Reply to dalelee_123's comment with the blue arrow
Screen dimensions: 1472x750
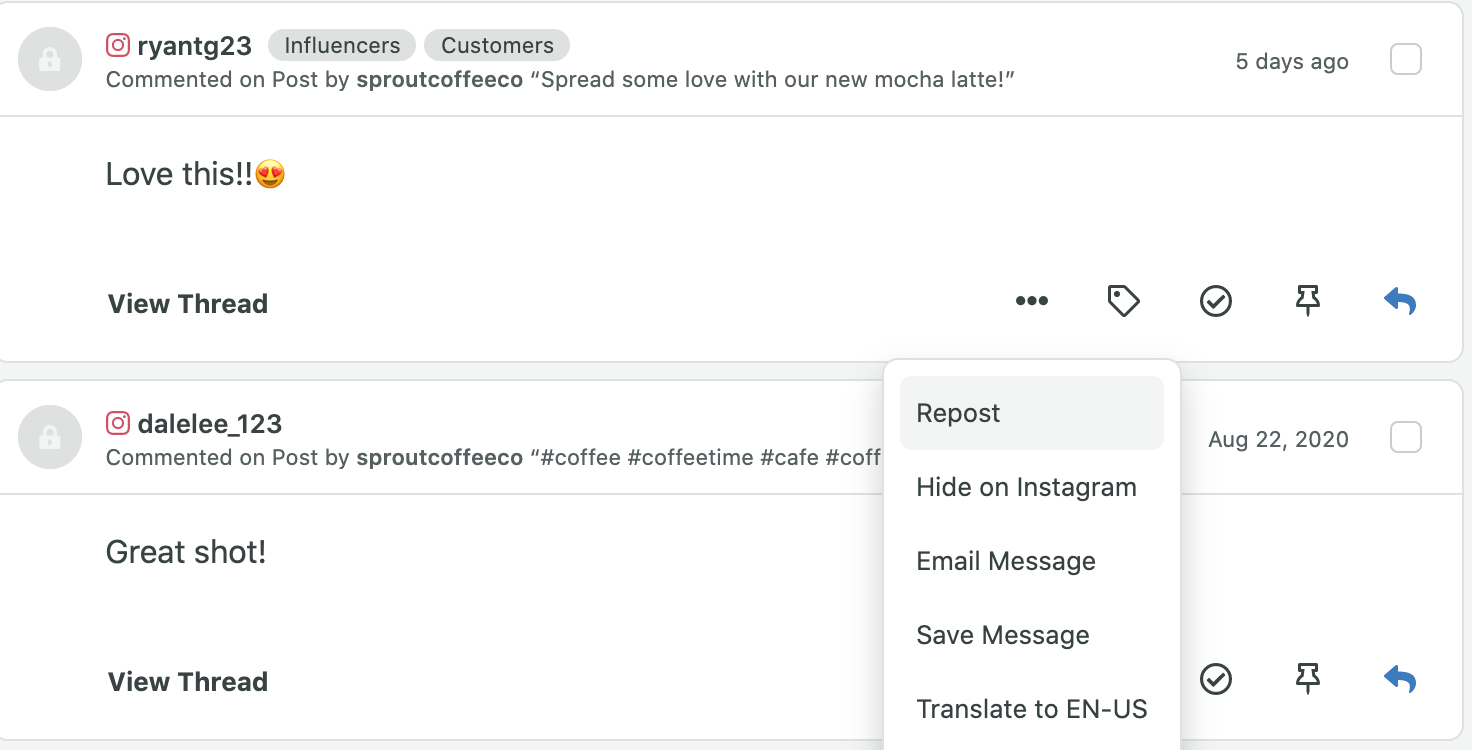pyautogui.click(x=1400, y=679)
